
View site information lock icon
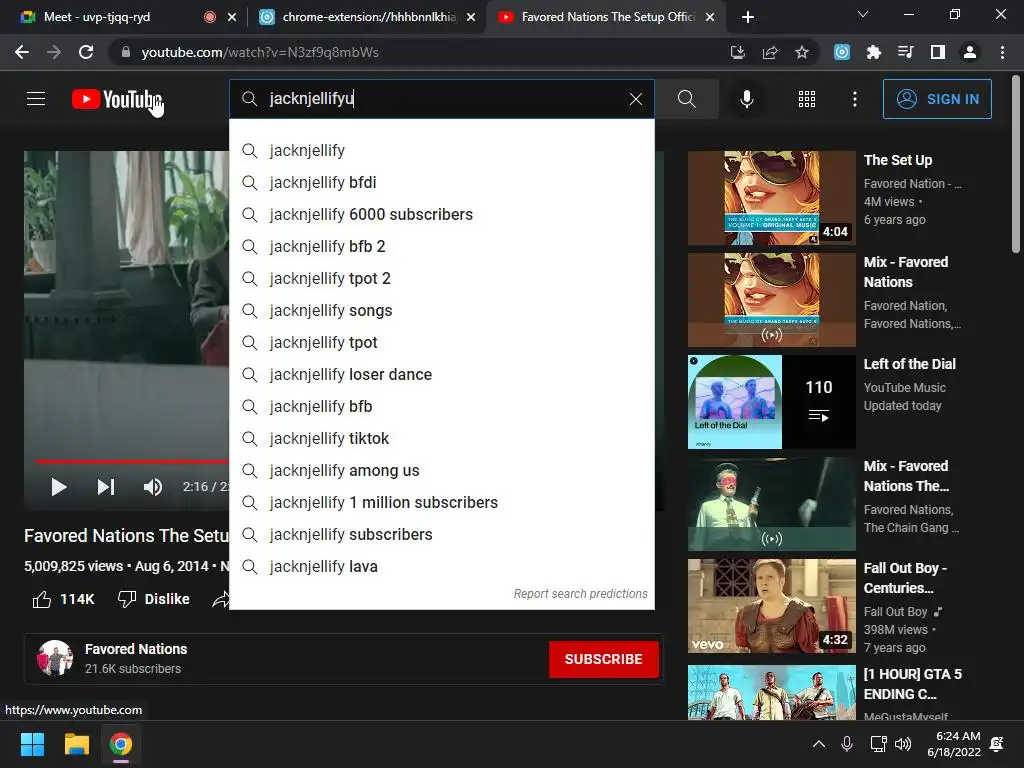tap(125, 52)
